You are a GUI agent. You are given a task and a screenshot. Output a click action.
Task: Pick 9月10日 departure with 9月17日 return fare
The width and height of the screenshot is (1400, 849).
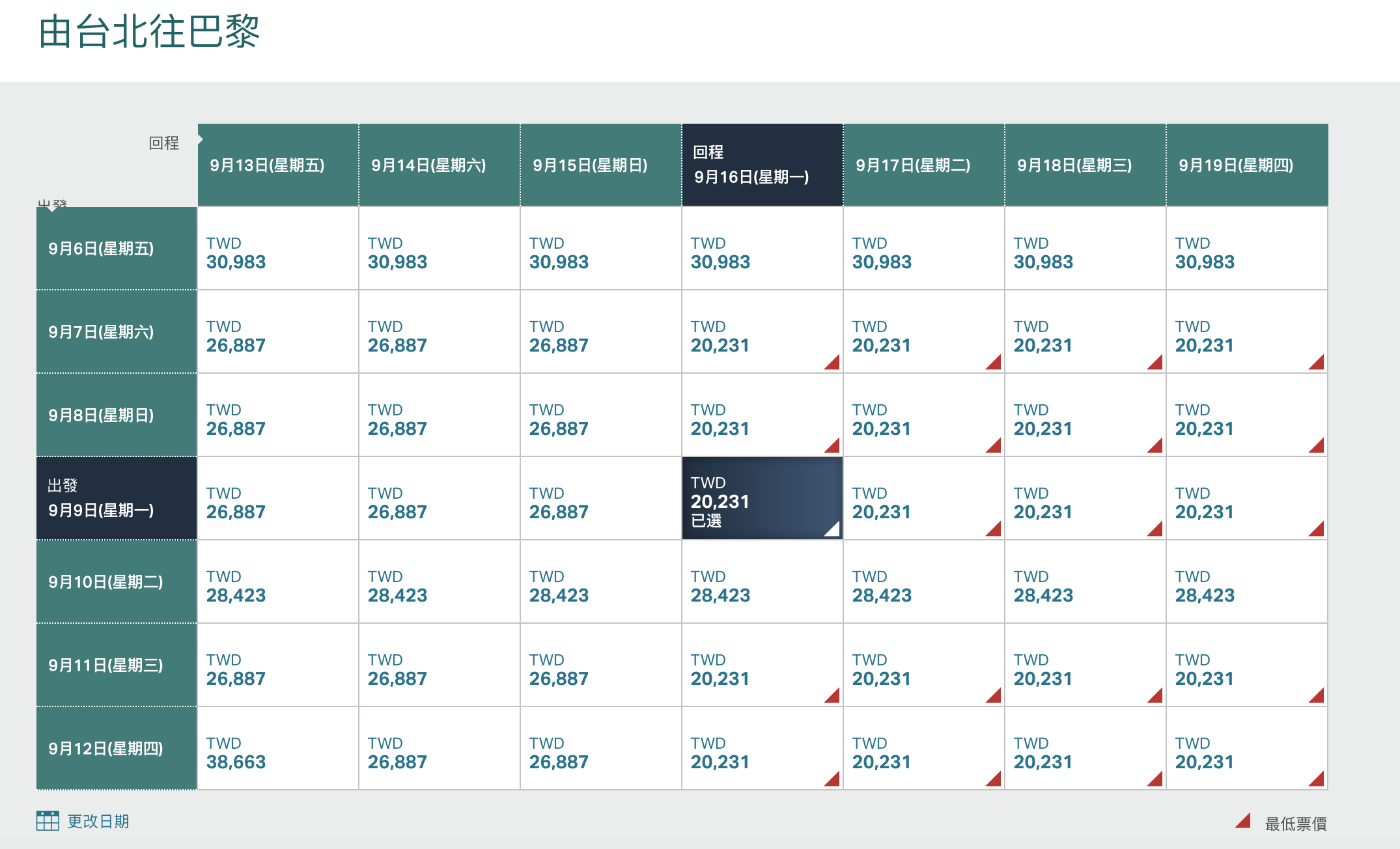923,582
